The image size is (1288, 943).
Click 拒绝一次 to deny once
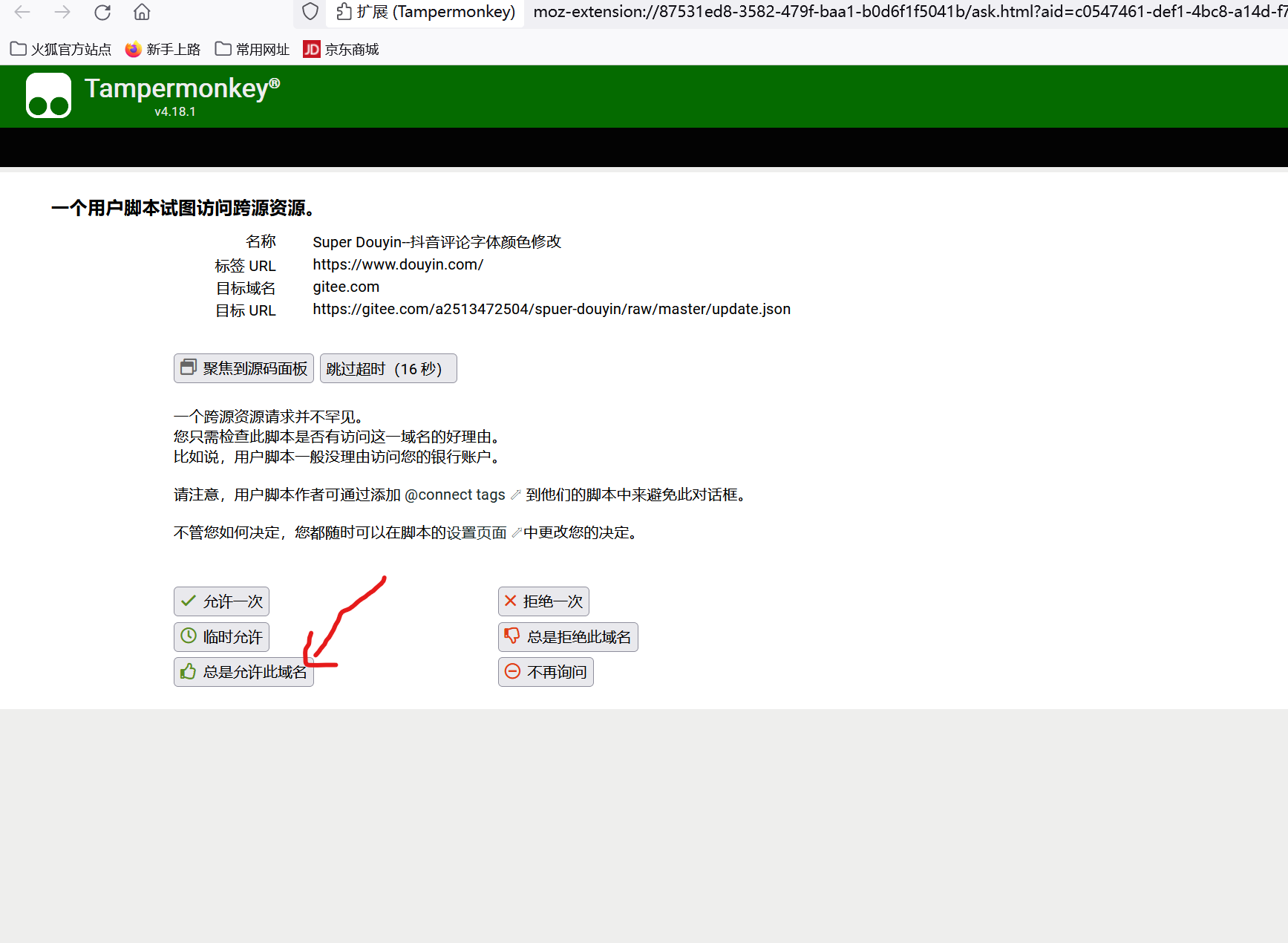coord(543,601)
